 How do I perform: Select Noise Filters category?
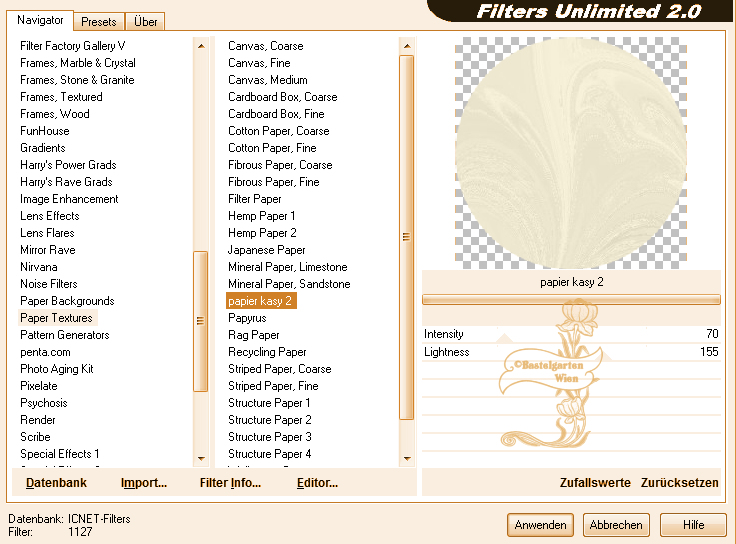click(x=48, y=284)
